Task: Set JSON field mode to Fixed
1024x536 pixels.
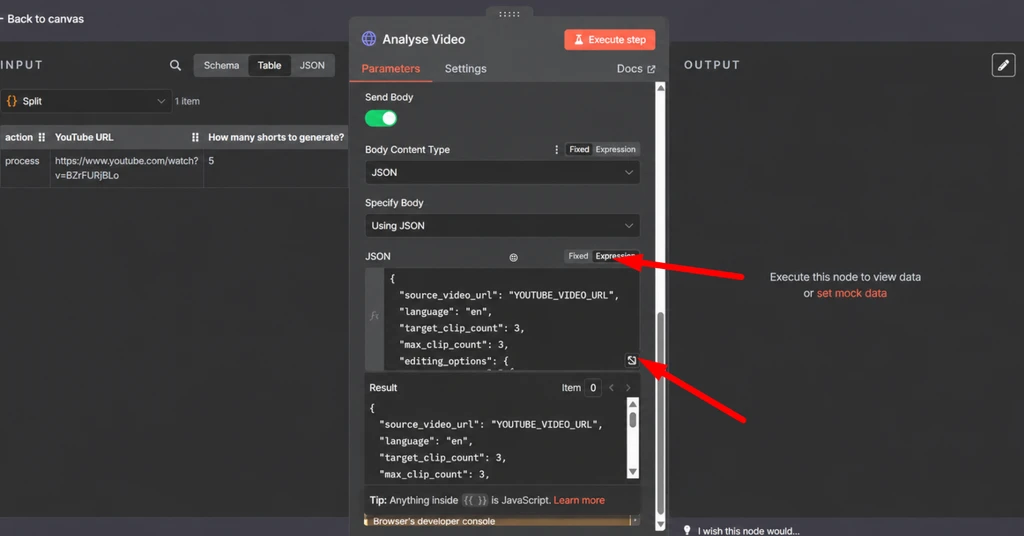Action: (x=578, y=256)
